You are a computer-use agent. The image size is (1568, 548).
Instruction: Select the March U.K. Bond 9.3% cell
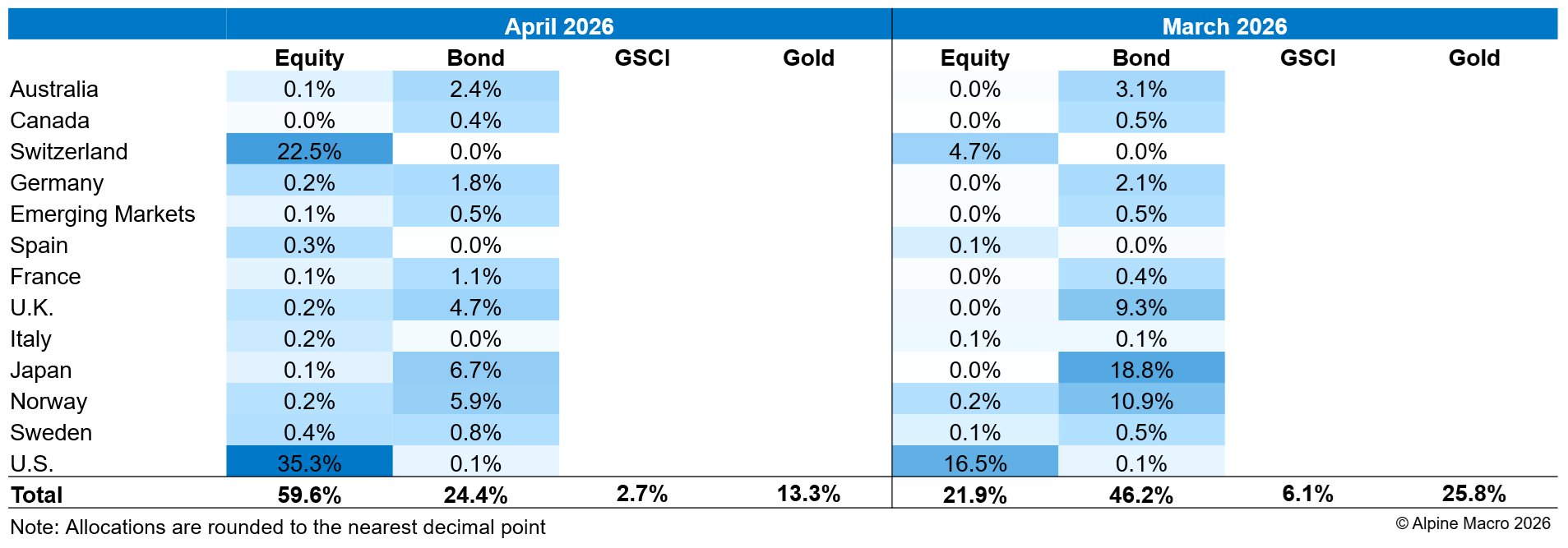pyautogui.click(x=1141, y=307)
